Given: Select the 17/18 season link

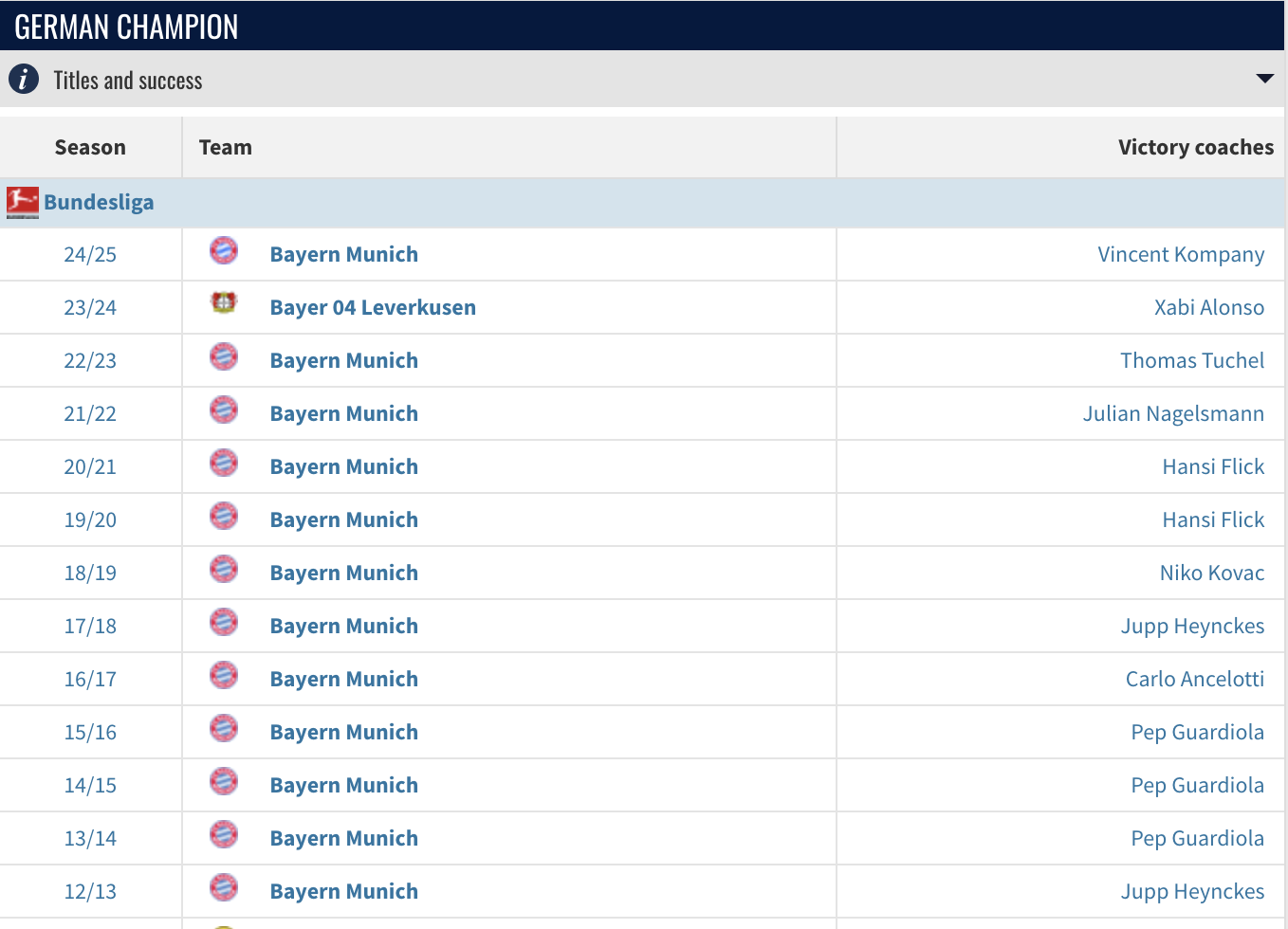Looking at the screenshot, I should point(90,626).
